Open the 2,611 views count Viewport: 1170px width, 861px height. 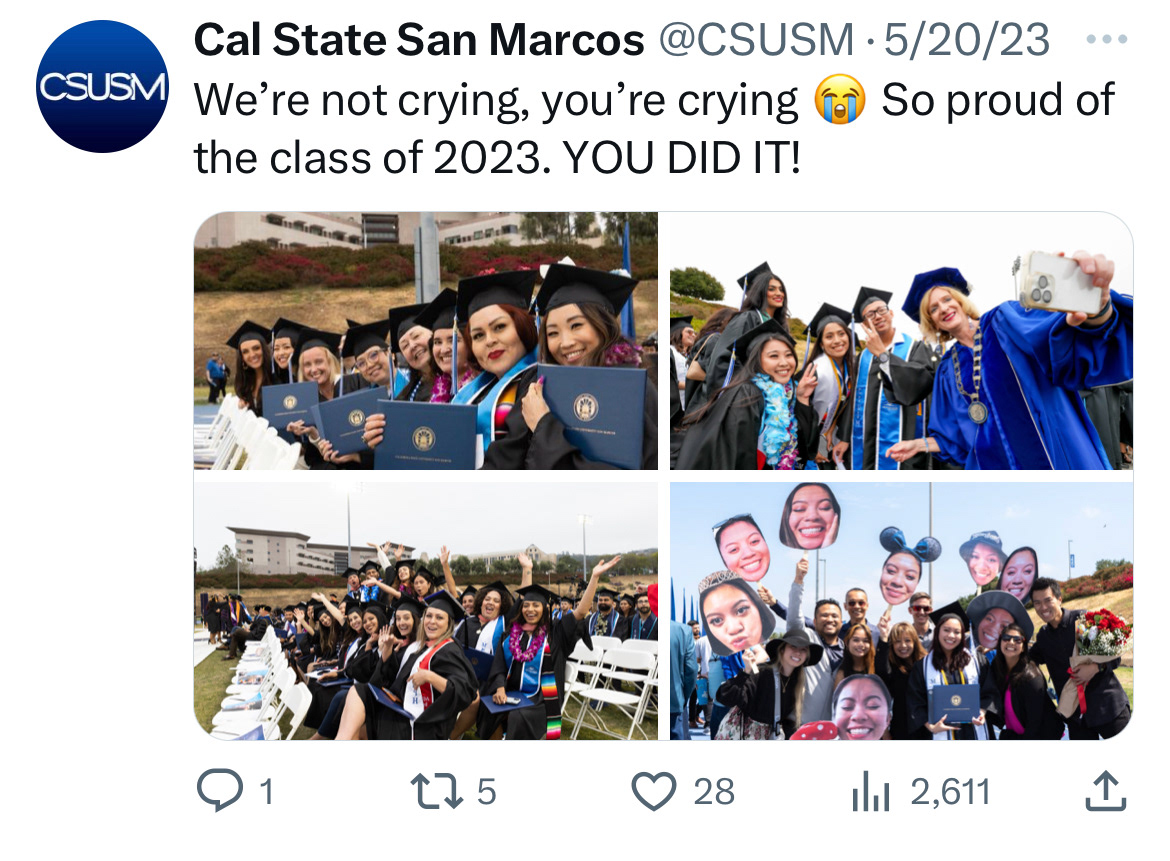pos(950,793)
